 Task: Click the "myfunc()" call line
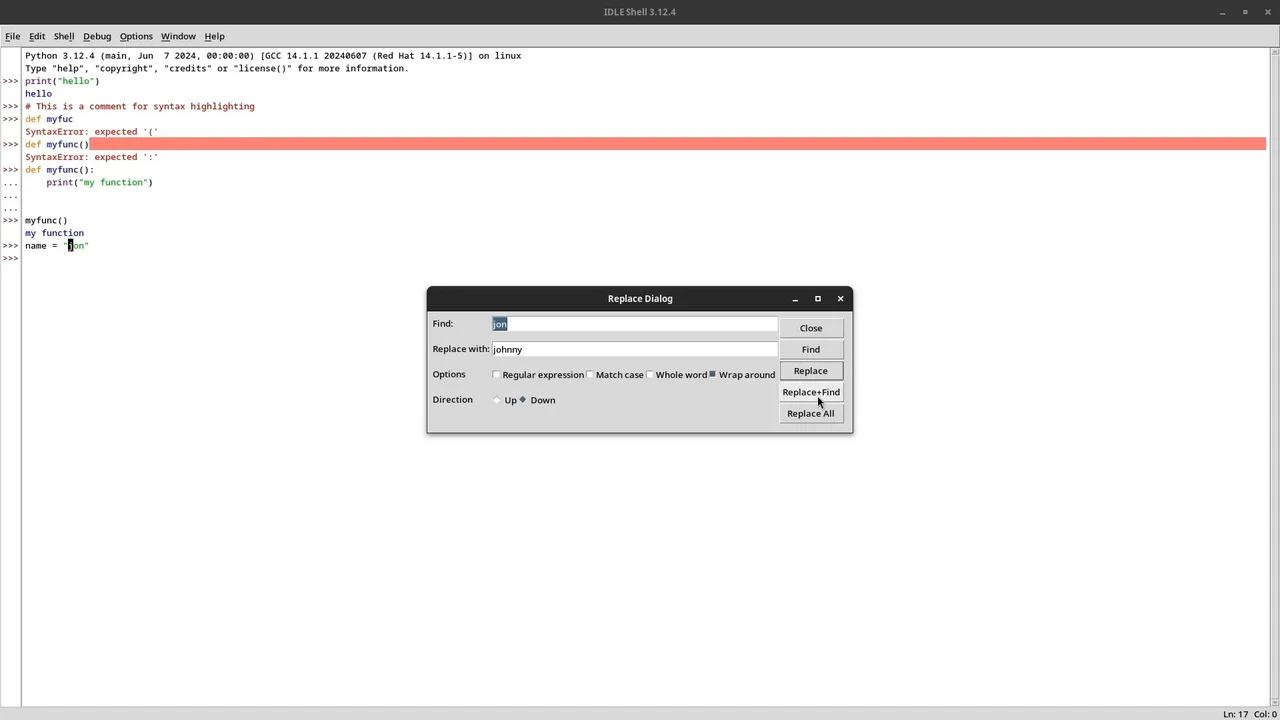[x=46, y=221]
